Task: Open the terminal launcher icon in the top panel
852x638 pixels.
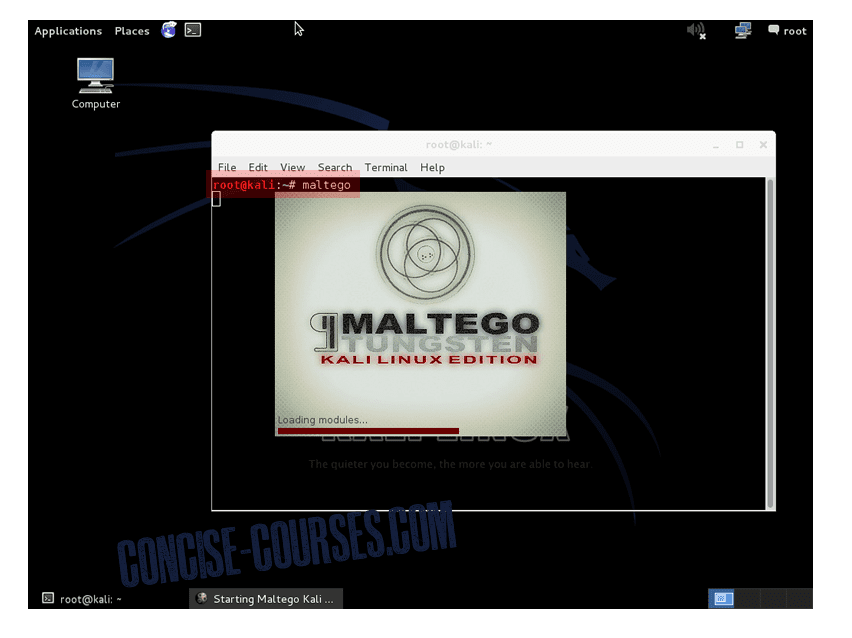Action: (x=191, y=29)
